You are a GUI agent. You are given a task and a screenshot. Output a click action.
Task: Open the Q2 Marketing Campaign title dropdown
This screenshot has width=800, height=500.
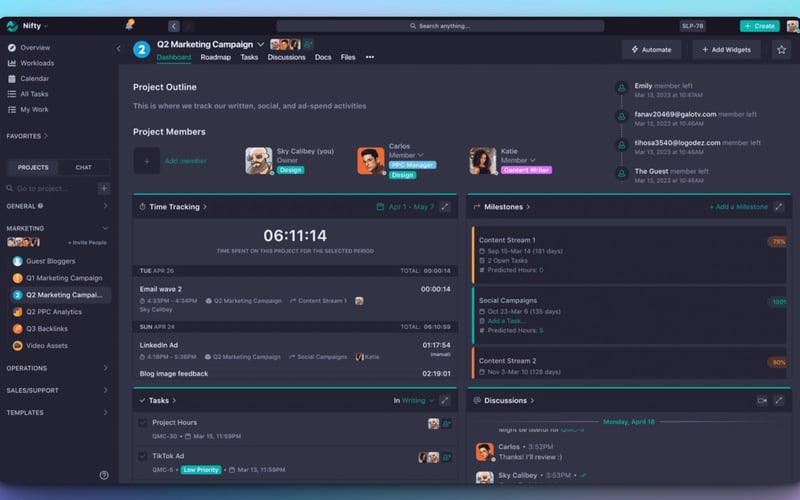coord(260,44)
